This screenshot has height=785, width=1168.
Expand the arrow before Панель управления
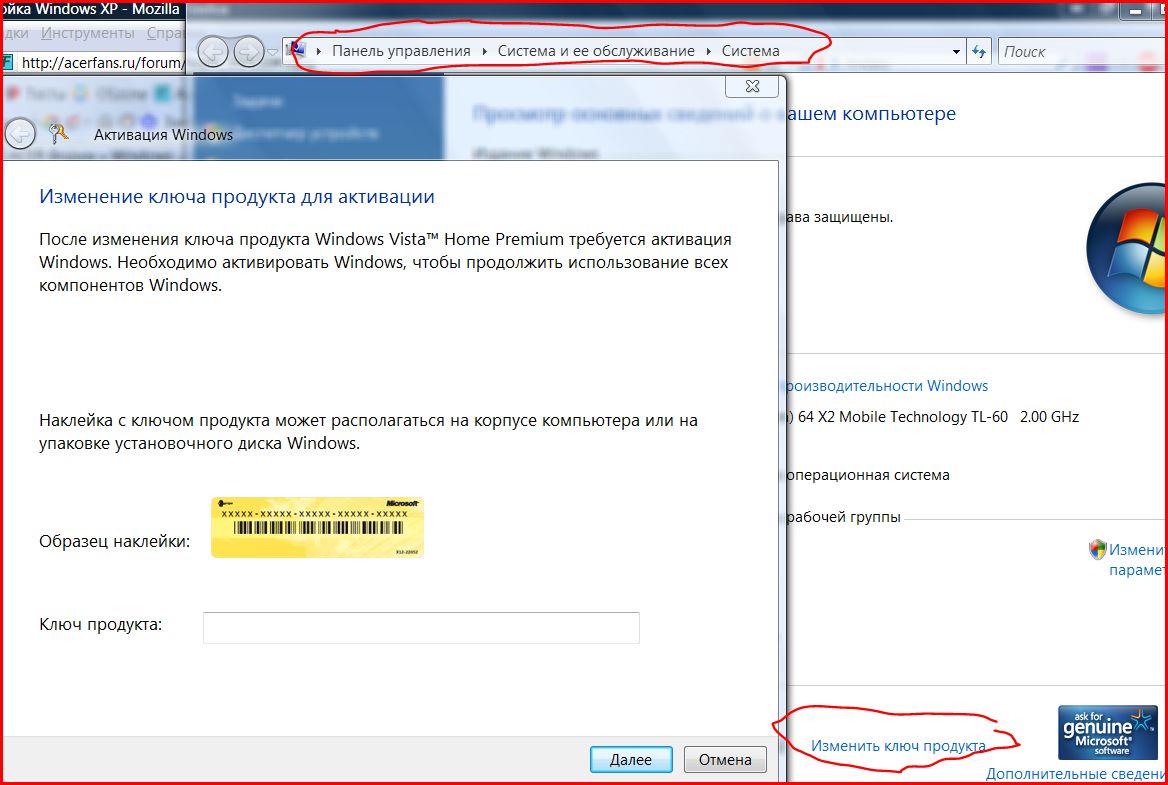[x=319, y=51]
